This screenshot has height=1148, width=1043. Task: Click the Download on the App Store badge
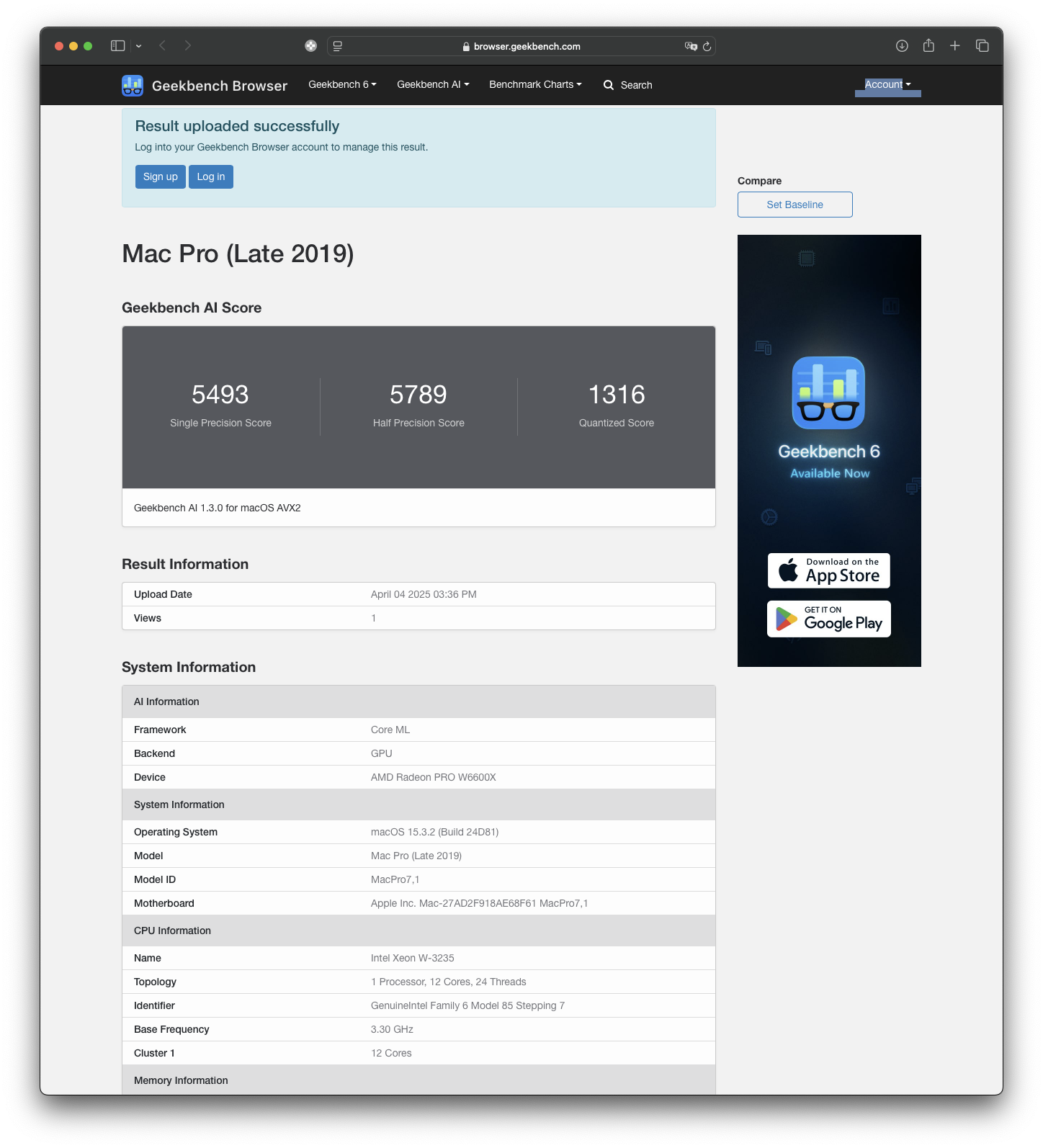pyautogui.click(x=828, y=570)
